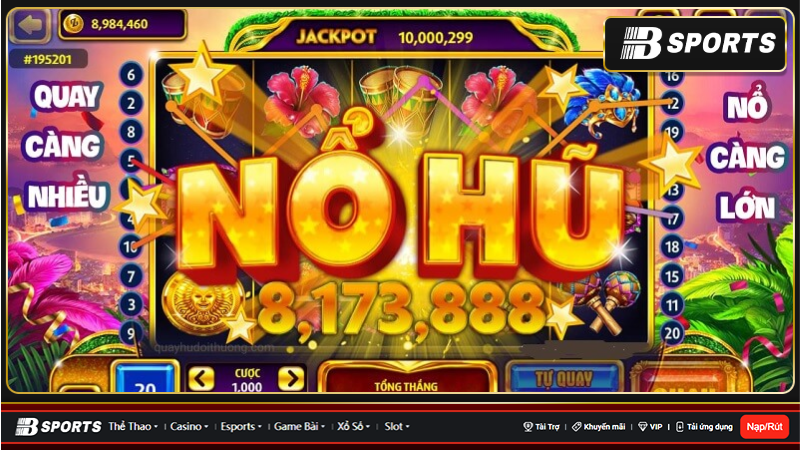The height and width of the screenshot is (450, 800).
Task: Click the Tải ứng dụng phone icon
Action: point(680,427)
